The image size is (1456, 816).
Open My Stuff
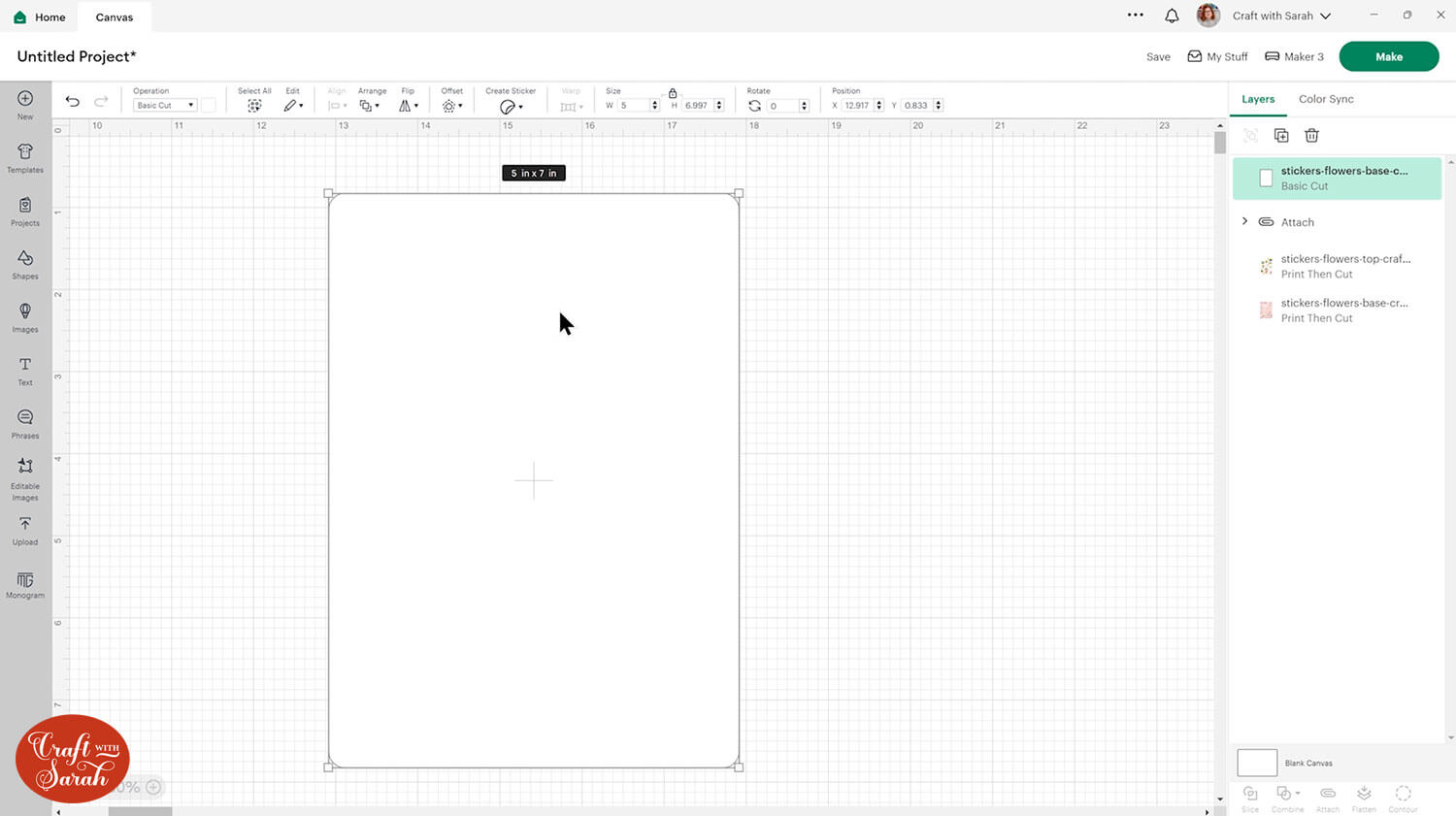point(1217,56)
